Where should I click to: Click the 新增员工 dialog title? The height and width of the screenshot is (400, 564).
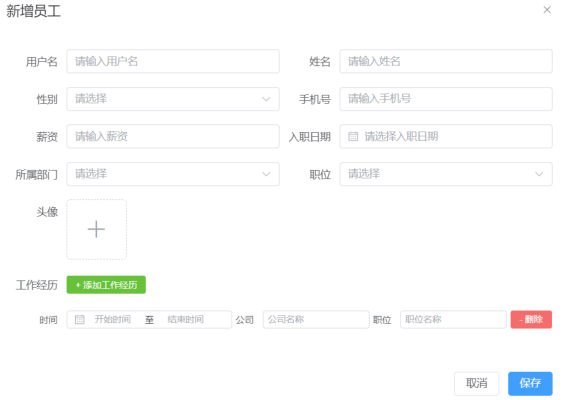click(33, 11)
